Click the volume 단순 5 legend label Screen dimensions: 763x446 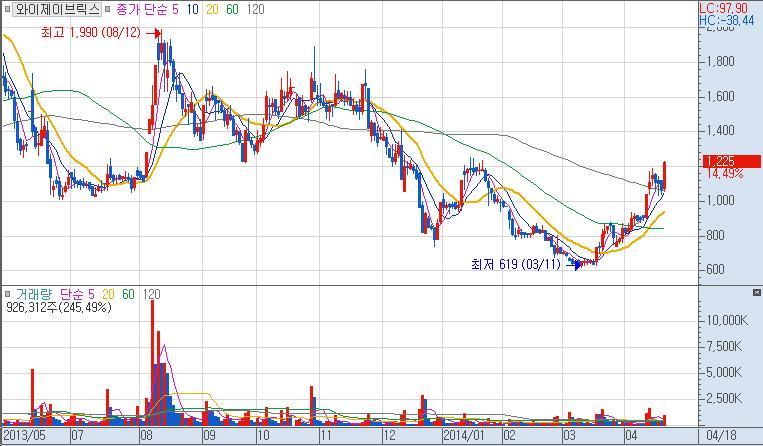[x=77, y=294]
